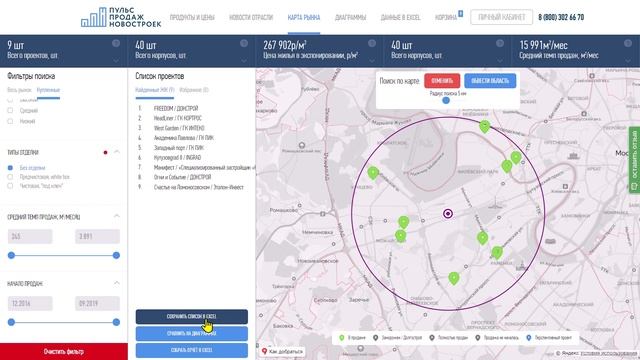Click the red pin in 'Как добраться'
The height and width of the screenshot is (360, 640).
(264, 351)
